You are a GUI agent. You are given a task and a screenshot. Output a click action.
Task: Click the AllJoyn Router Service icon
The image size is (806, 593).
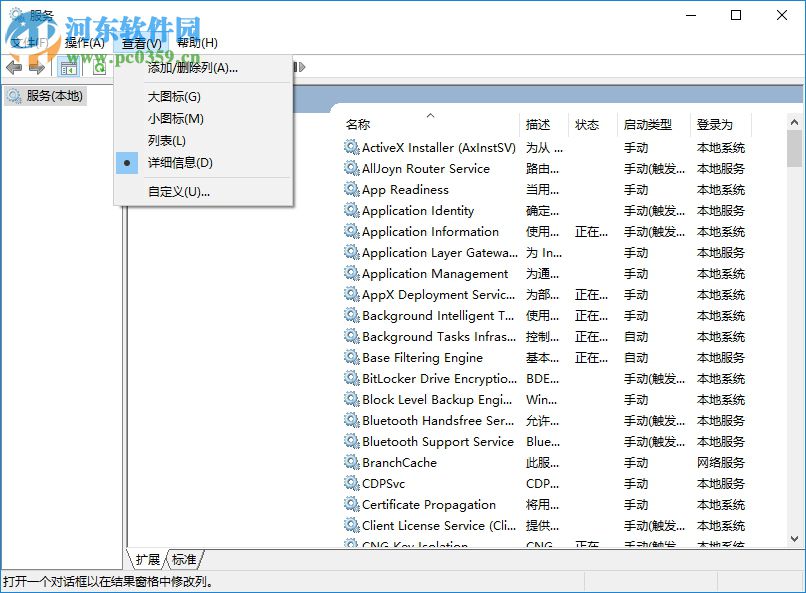[x=351, y=168]
